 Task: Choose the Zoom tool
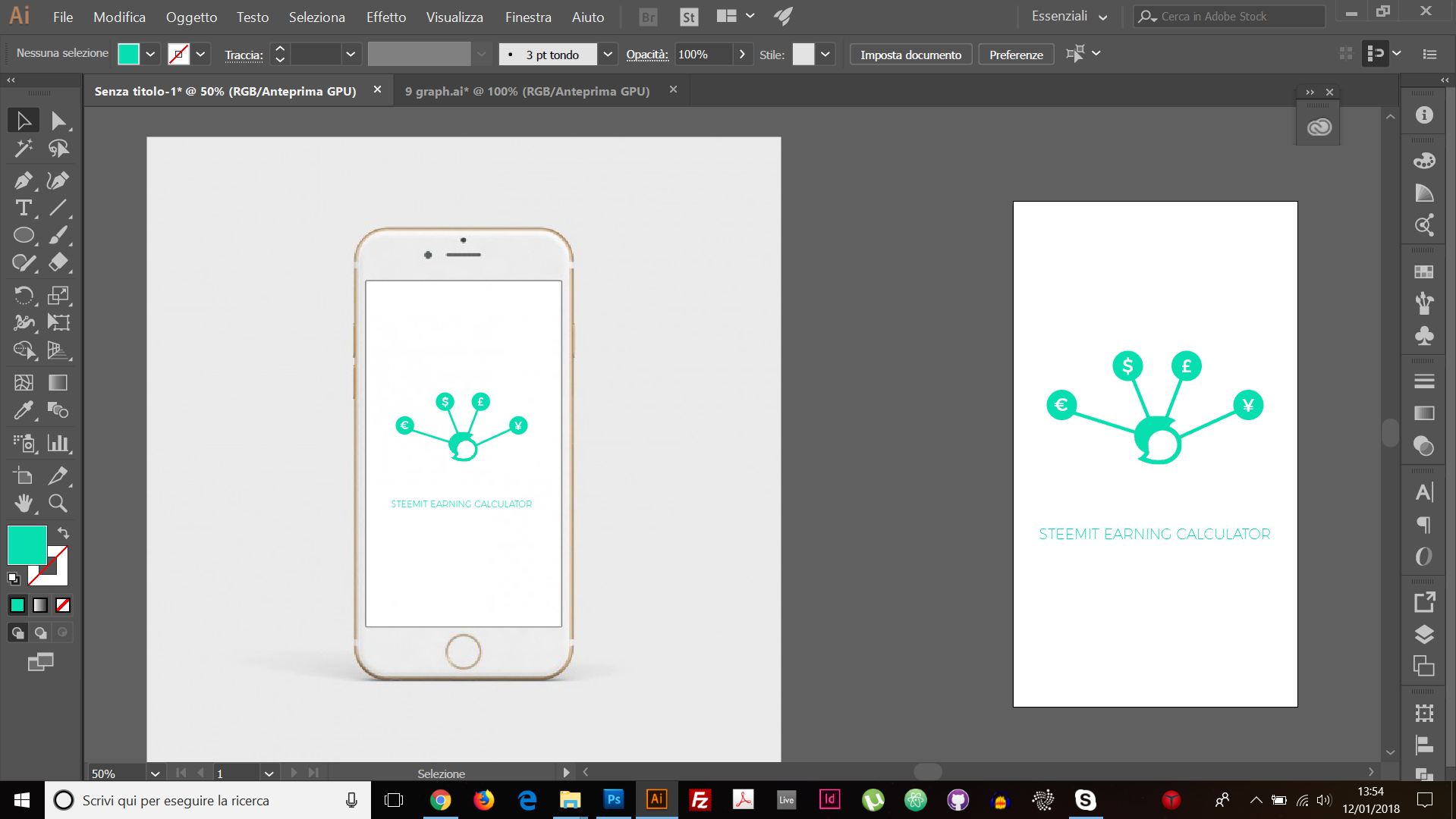58,503
